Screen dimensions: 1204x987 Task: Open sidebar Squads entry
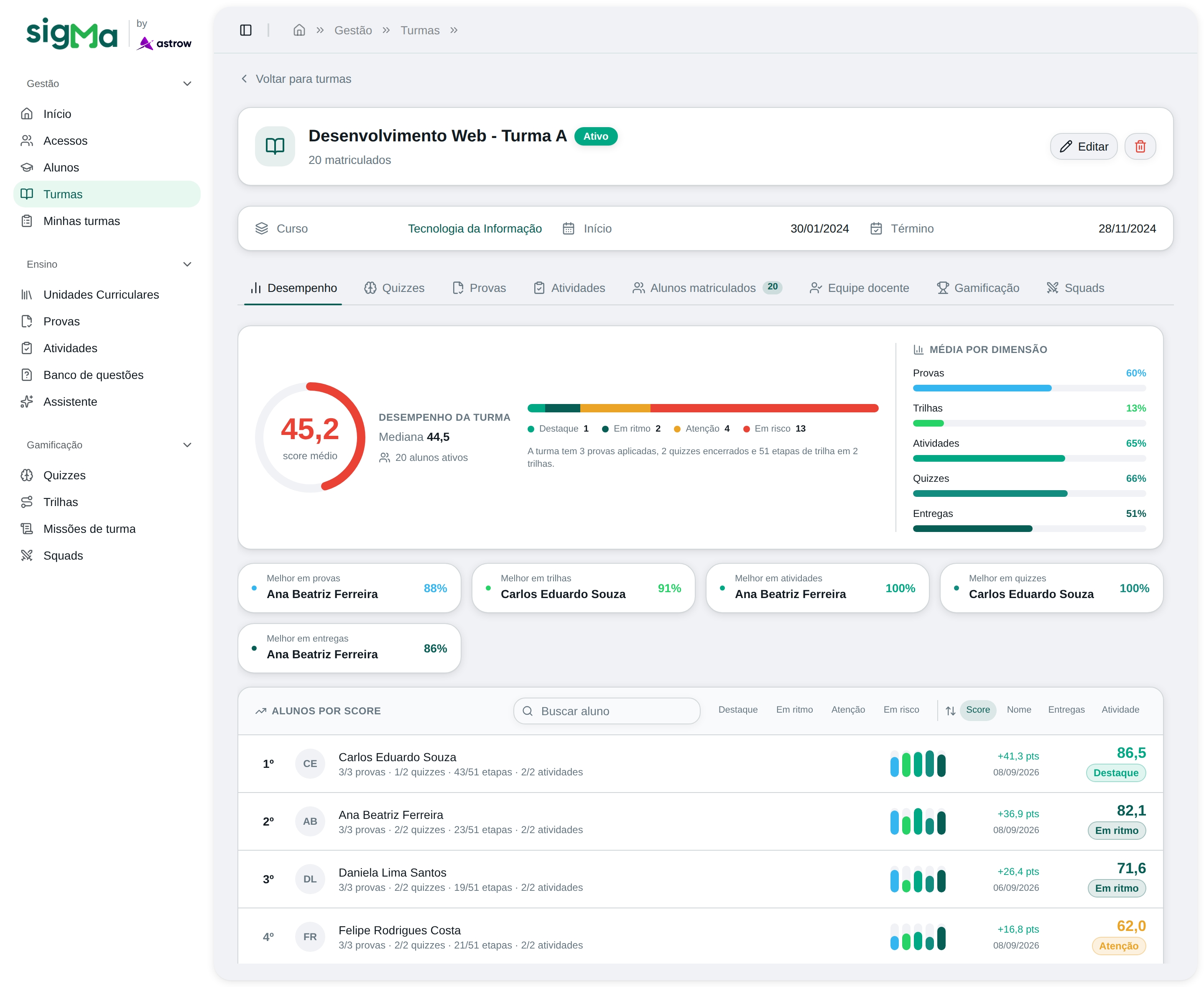click(107, 555)
